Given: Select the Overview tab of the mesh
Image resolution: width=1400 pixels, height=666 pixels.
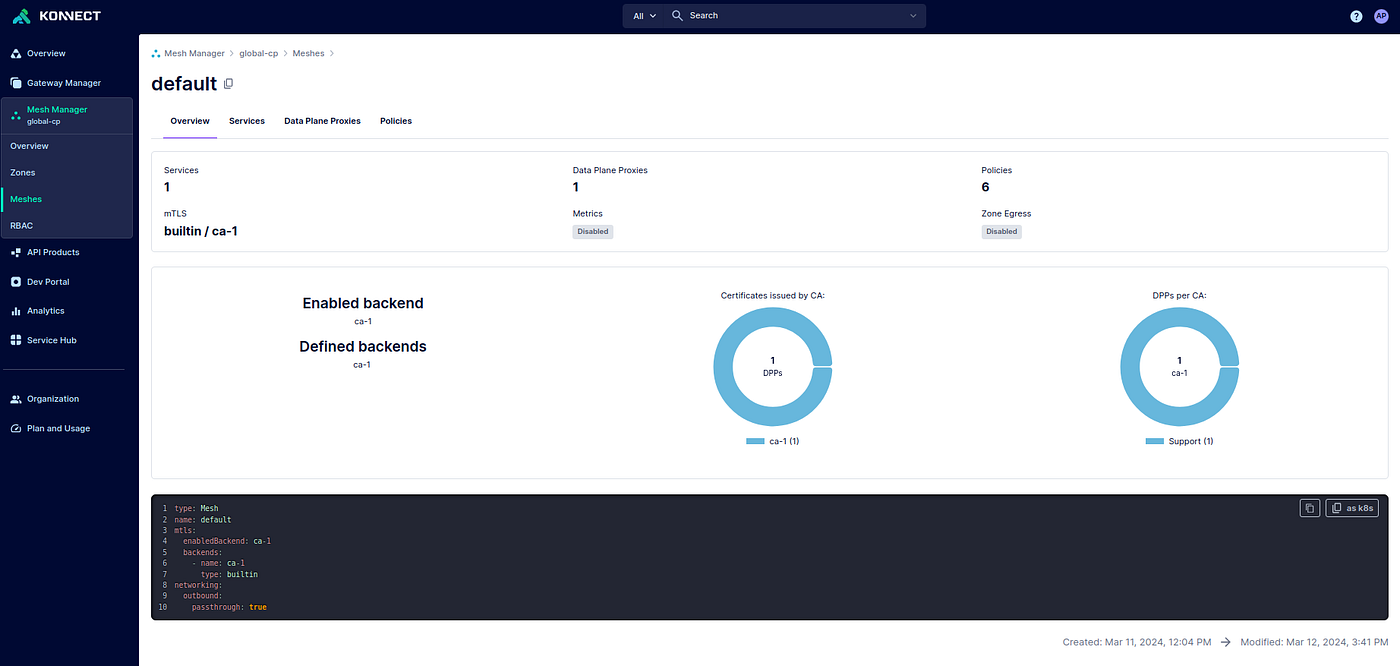Looking at the screenshot, I should pyautogui.click(x=190, y=121).
